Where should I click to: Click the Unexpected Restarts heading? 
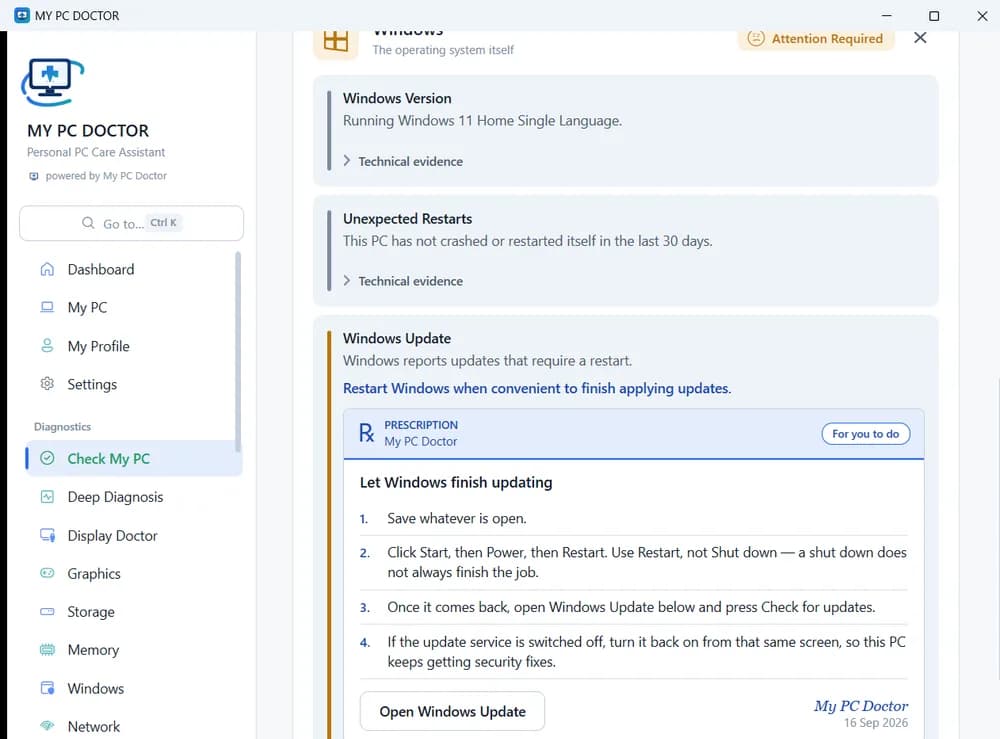tap(408, 219)
